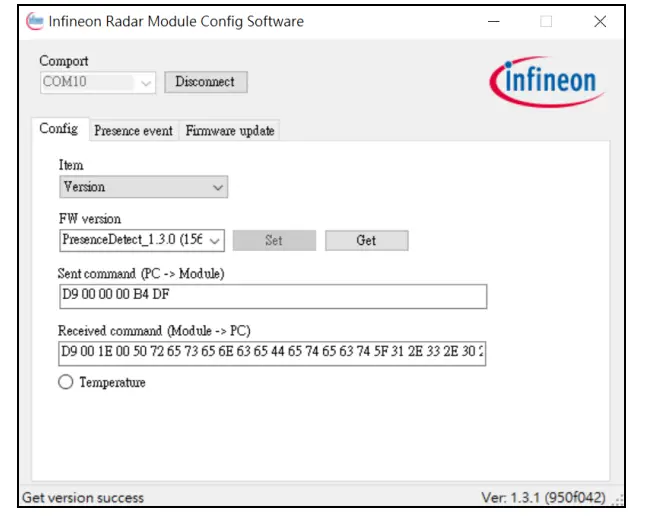Close the Radar Module Config window
Screen dimensions: 659x521
click(x=600, y=21)
